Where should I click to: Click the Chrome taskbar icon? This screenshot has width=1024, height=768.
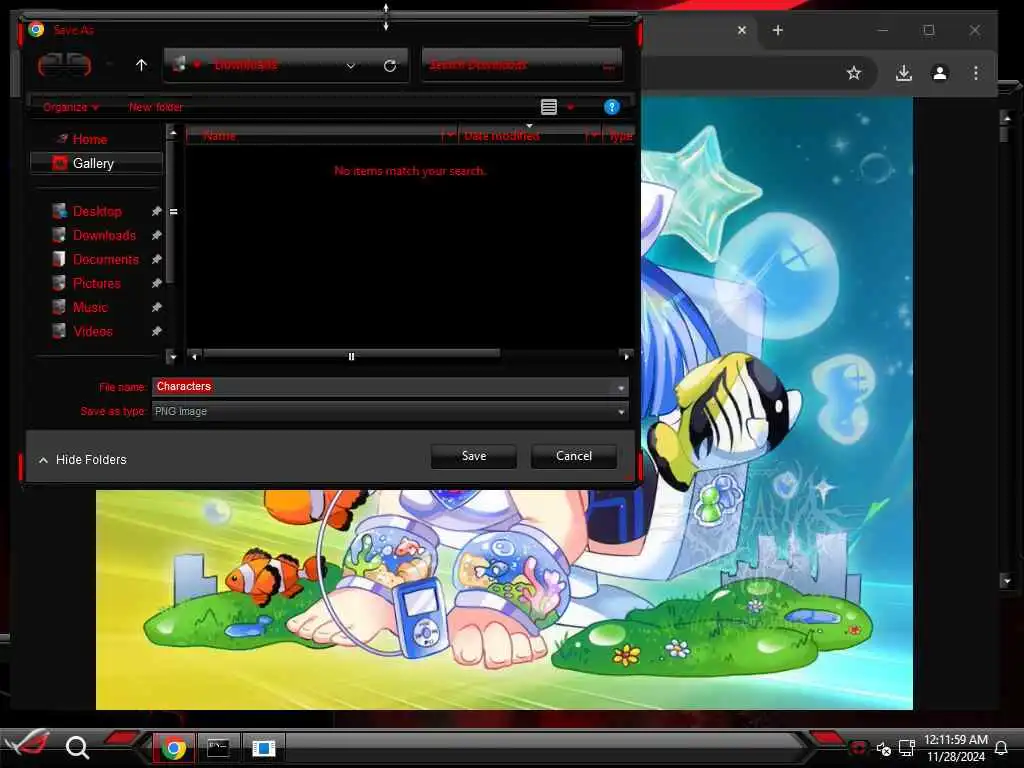tap(174, 747)
